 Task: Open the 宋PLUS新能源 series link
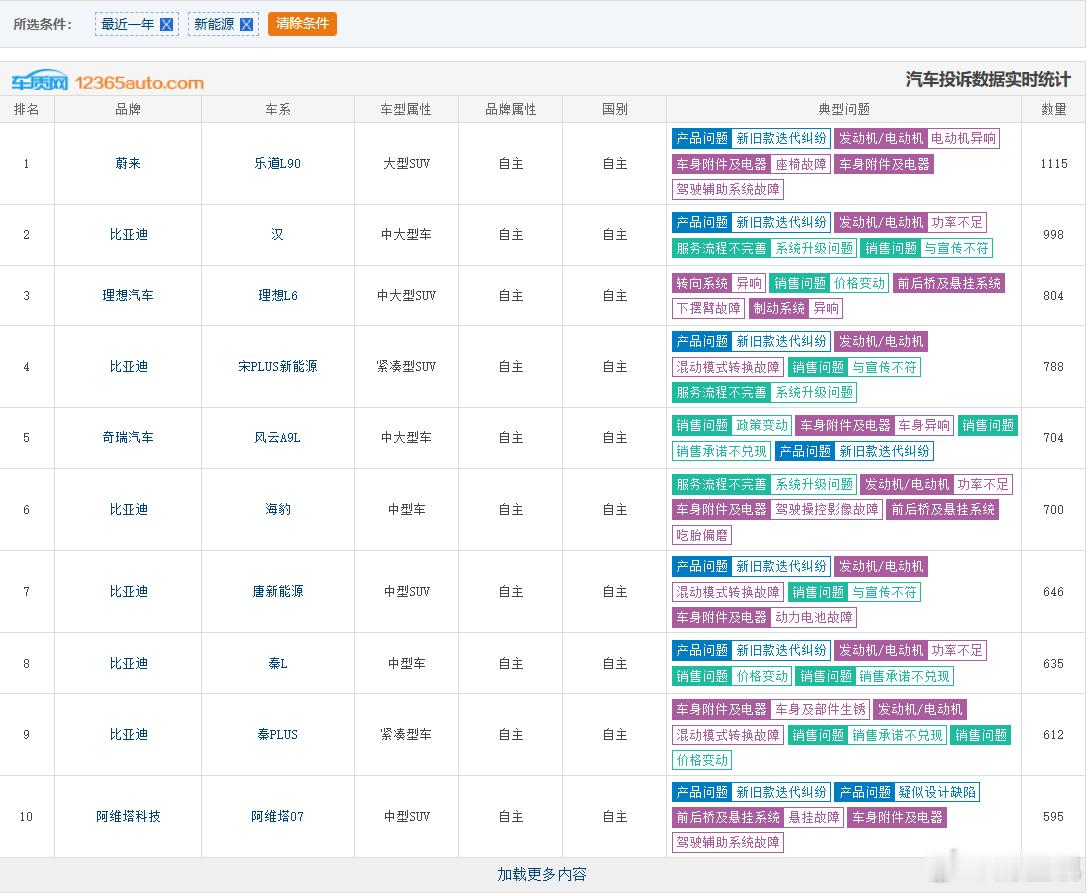coord(278,367)
